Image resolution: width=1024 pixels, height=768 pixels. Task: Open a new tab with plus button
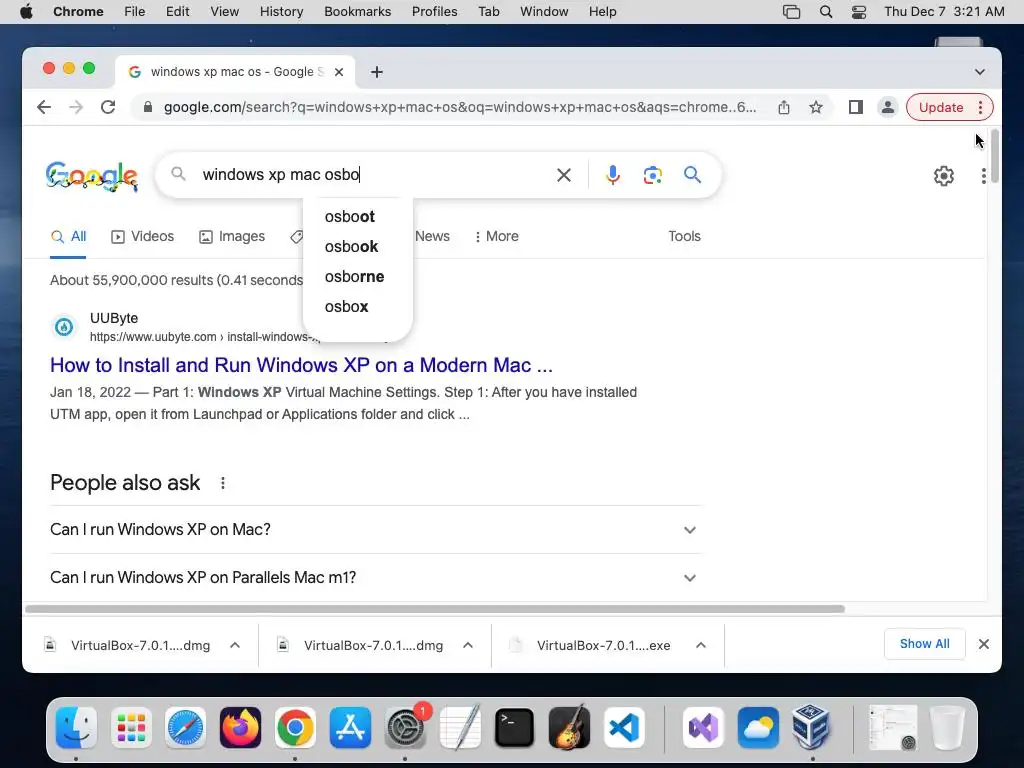coord(376,72)
